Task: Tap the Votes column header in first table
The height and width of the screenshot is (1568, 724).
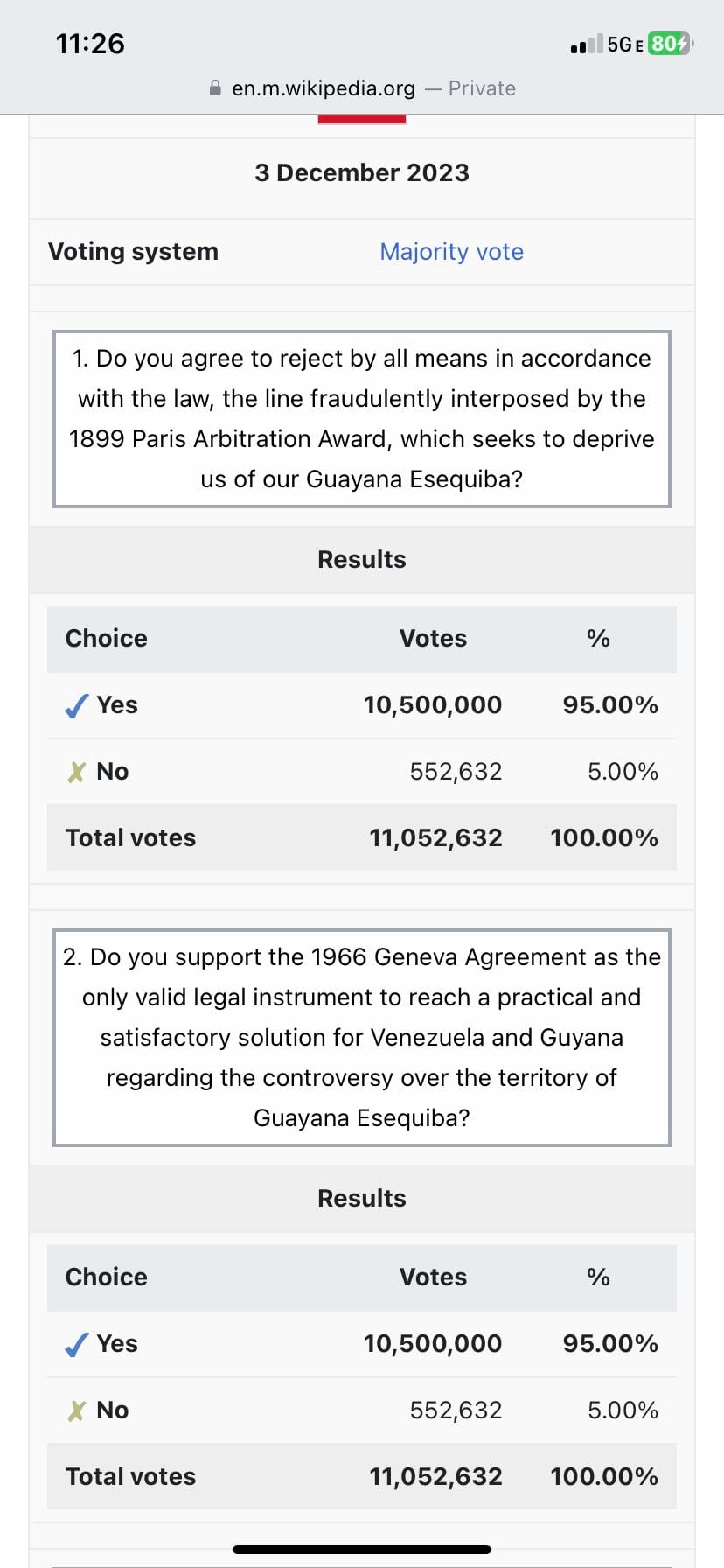Action: (x=434, y=639)
